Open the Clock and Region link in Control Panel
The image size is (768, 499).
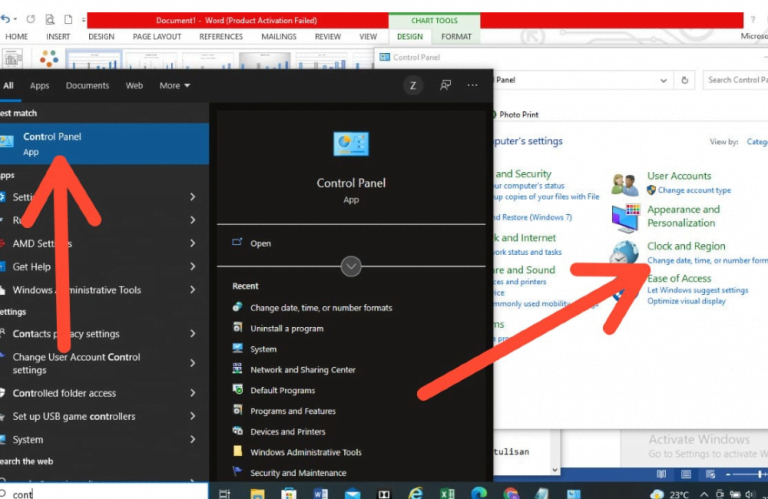pos(686,246)
